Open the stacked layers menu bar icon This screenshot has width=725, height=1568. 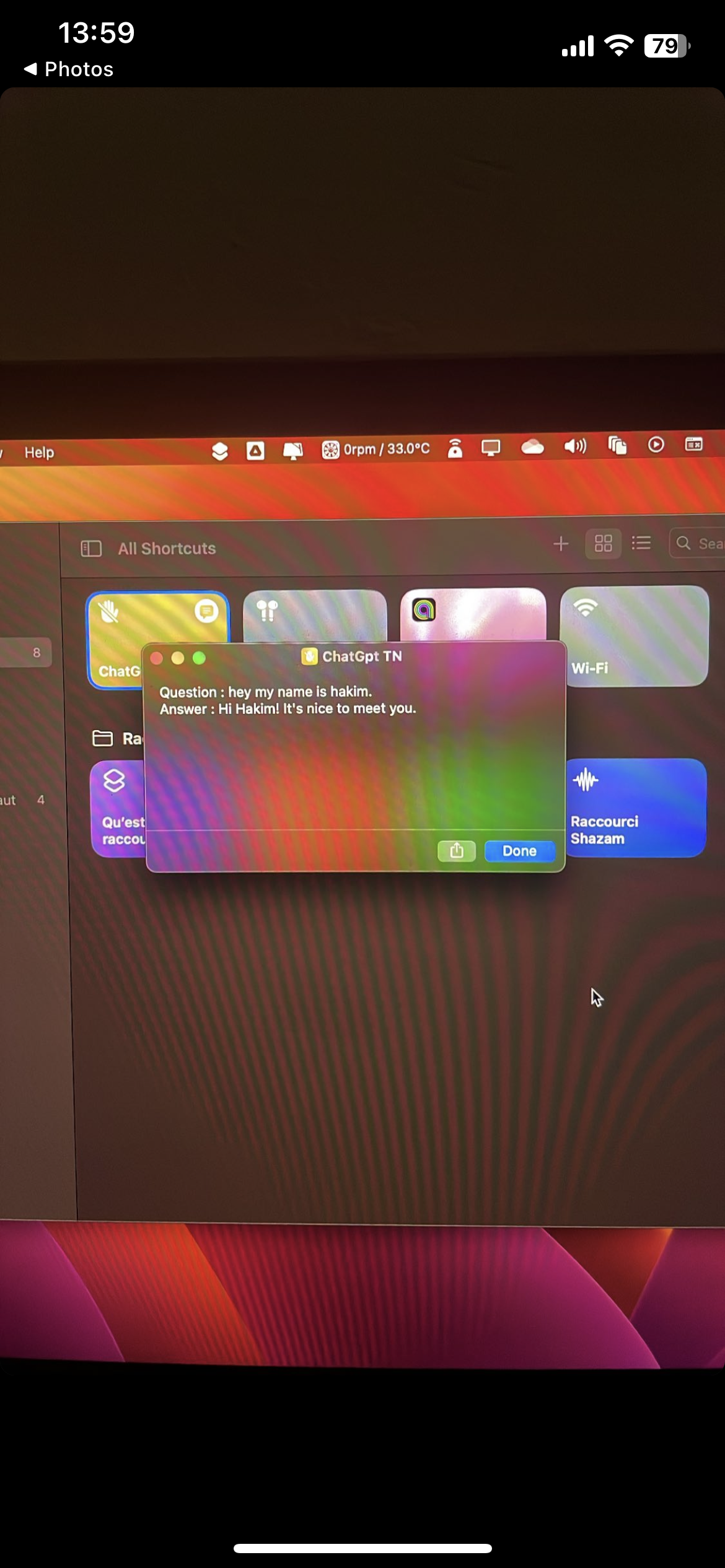tap(219, 451)
